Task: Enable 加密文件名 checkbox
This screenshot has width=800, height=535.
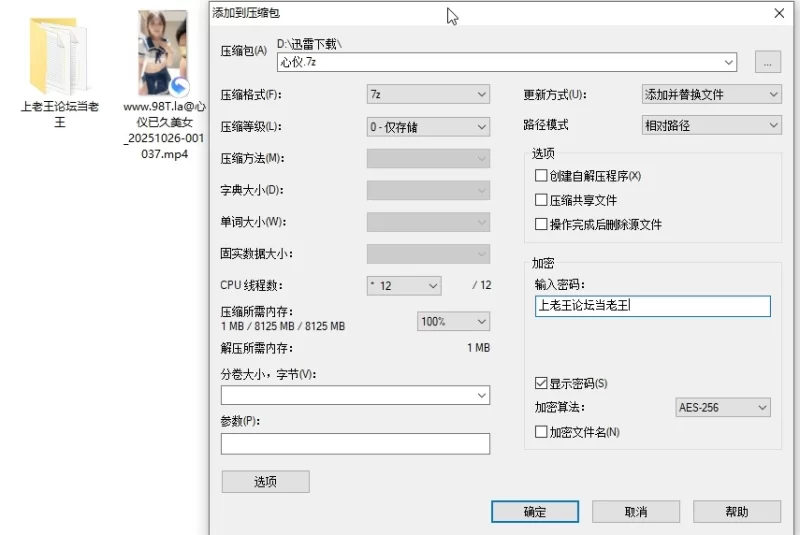Action: [x=541, y=432]
